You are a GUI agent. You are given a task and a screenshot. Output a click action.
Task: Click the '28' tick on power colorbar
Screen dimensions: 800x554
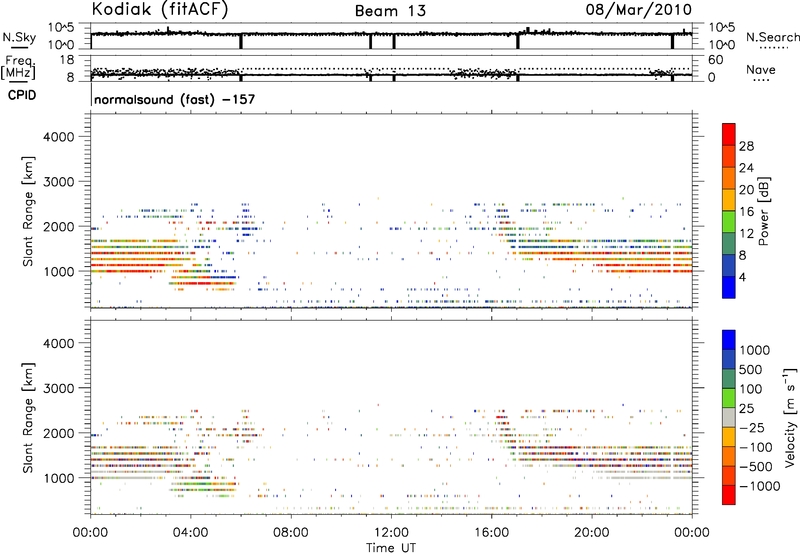tap(746, 146)
